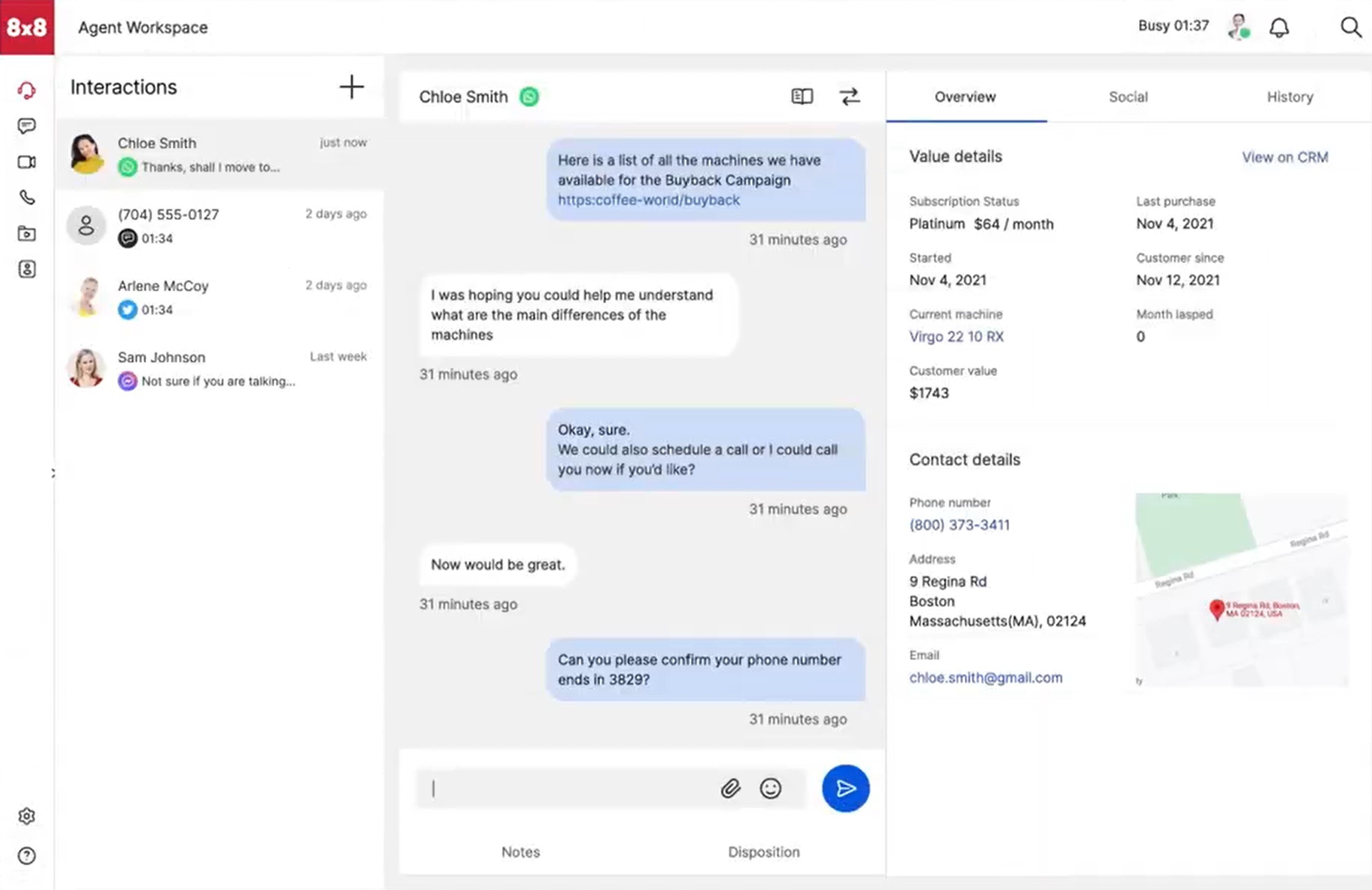This screenshot has width=1372, height=890.
Task: Click the View on CRM link
Action: pos(1285,157)
